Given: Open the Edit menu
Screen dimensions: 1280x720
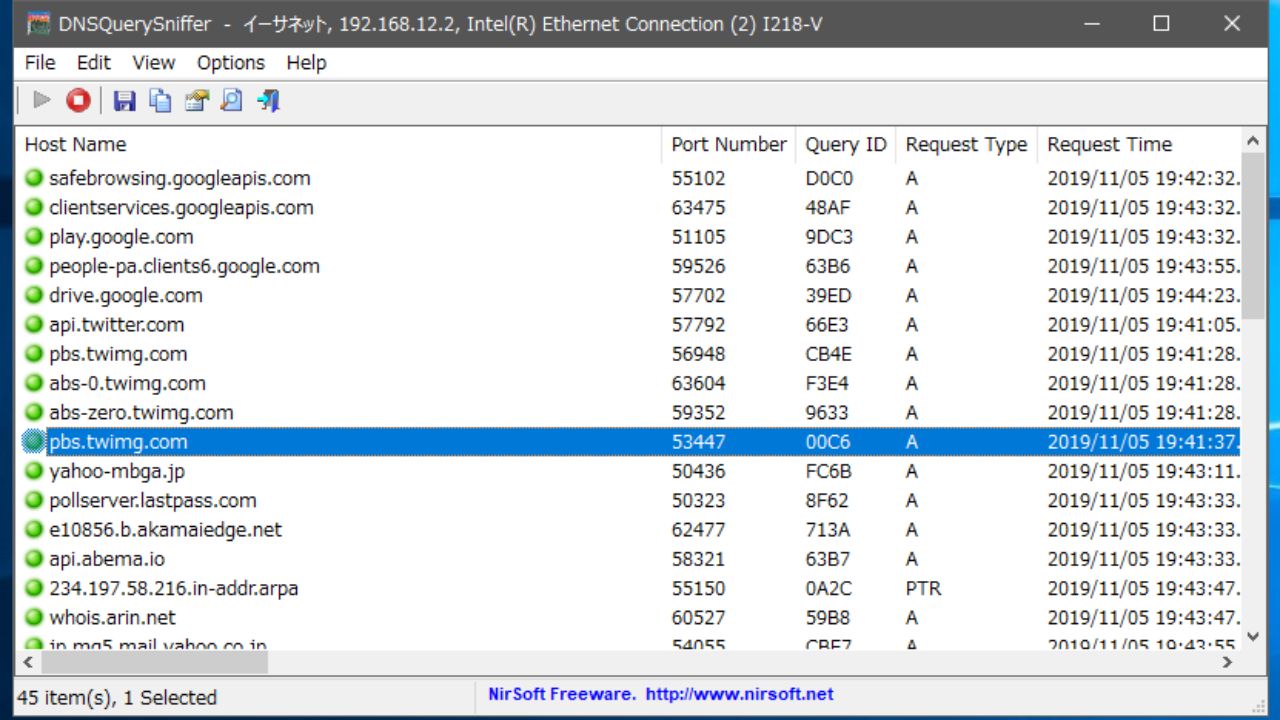Looking at the screenshot, I should 94,63.
